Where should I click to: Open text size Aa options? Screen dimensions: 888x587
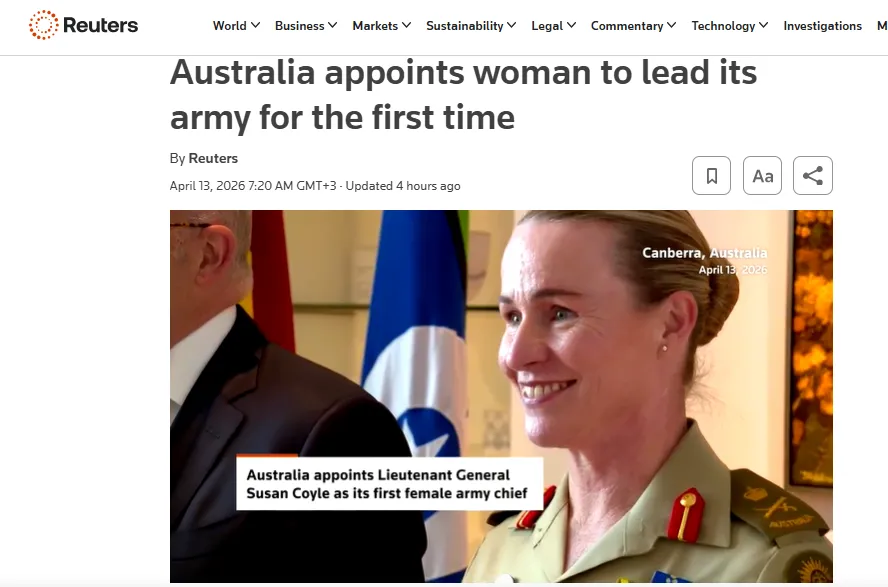click(762, 175)
